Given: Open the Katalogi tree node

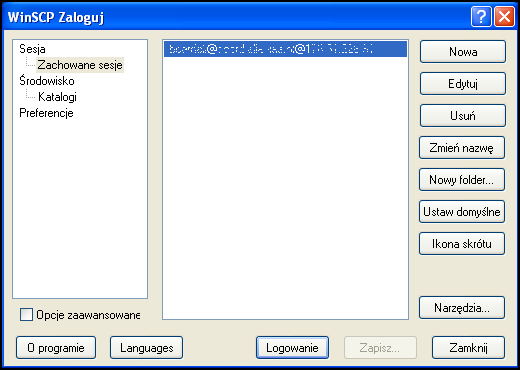Looking at the screenshot, I should pos(57,97).
